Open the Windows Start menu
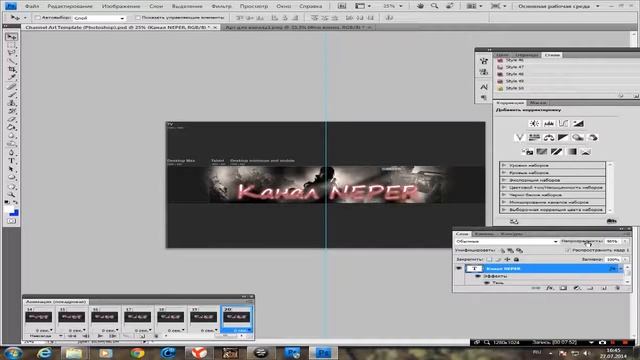 click(x=13, y=353)
